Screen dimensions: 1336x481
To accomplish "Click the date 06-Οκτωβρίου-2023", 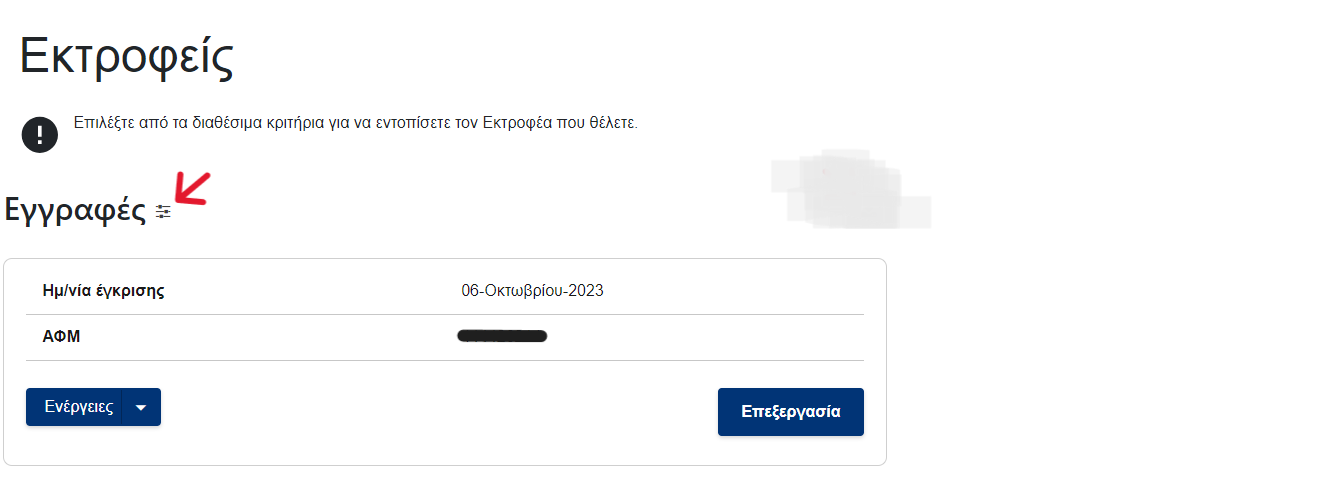I will pyautogui.click(x=532, y=291).
